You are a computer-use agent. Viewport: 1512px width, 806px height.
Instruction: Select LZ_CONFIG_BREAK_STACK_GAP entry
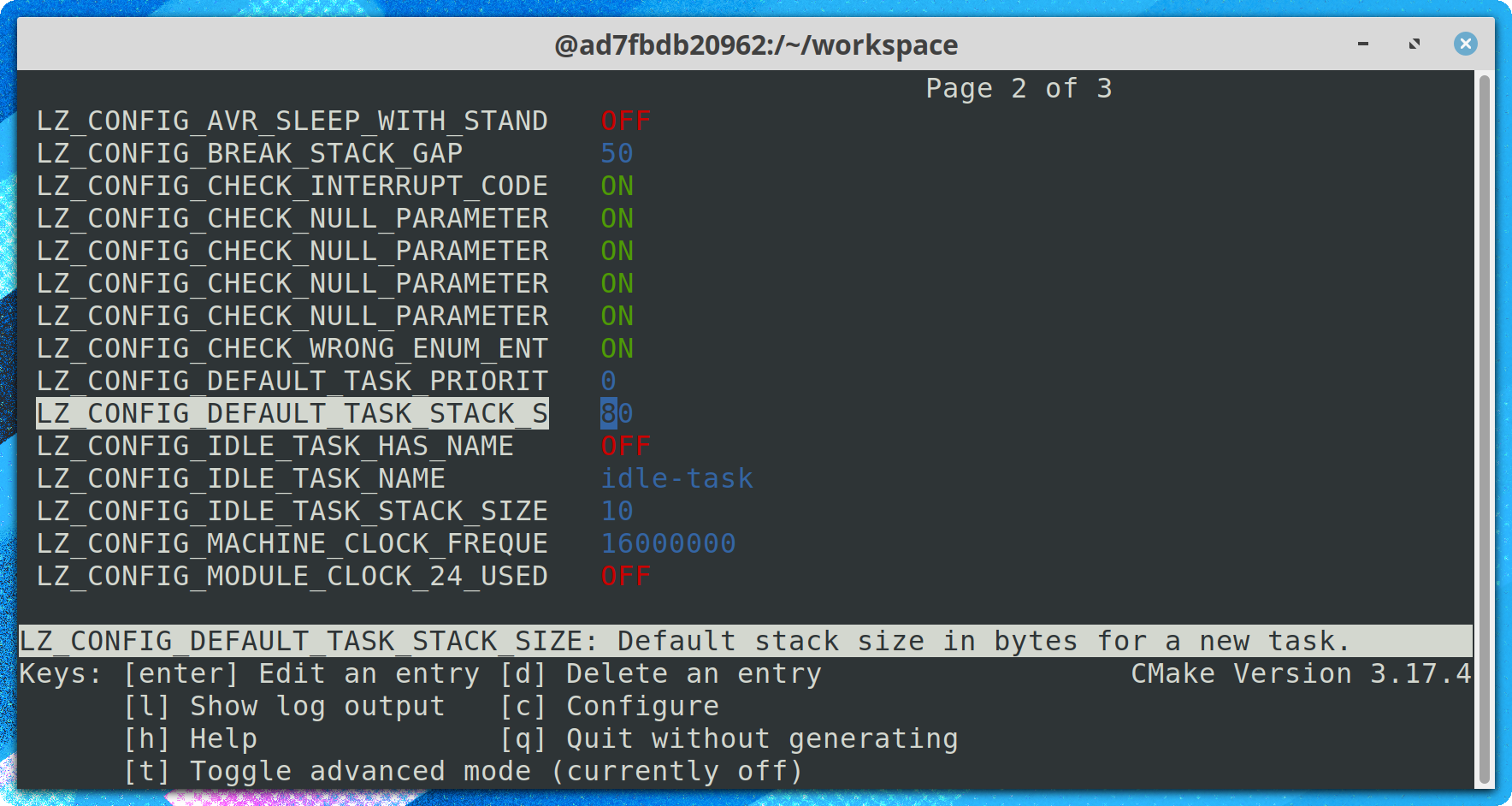[x=250, y=153]
